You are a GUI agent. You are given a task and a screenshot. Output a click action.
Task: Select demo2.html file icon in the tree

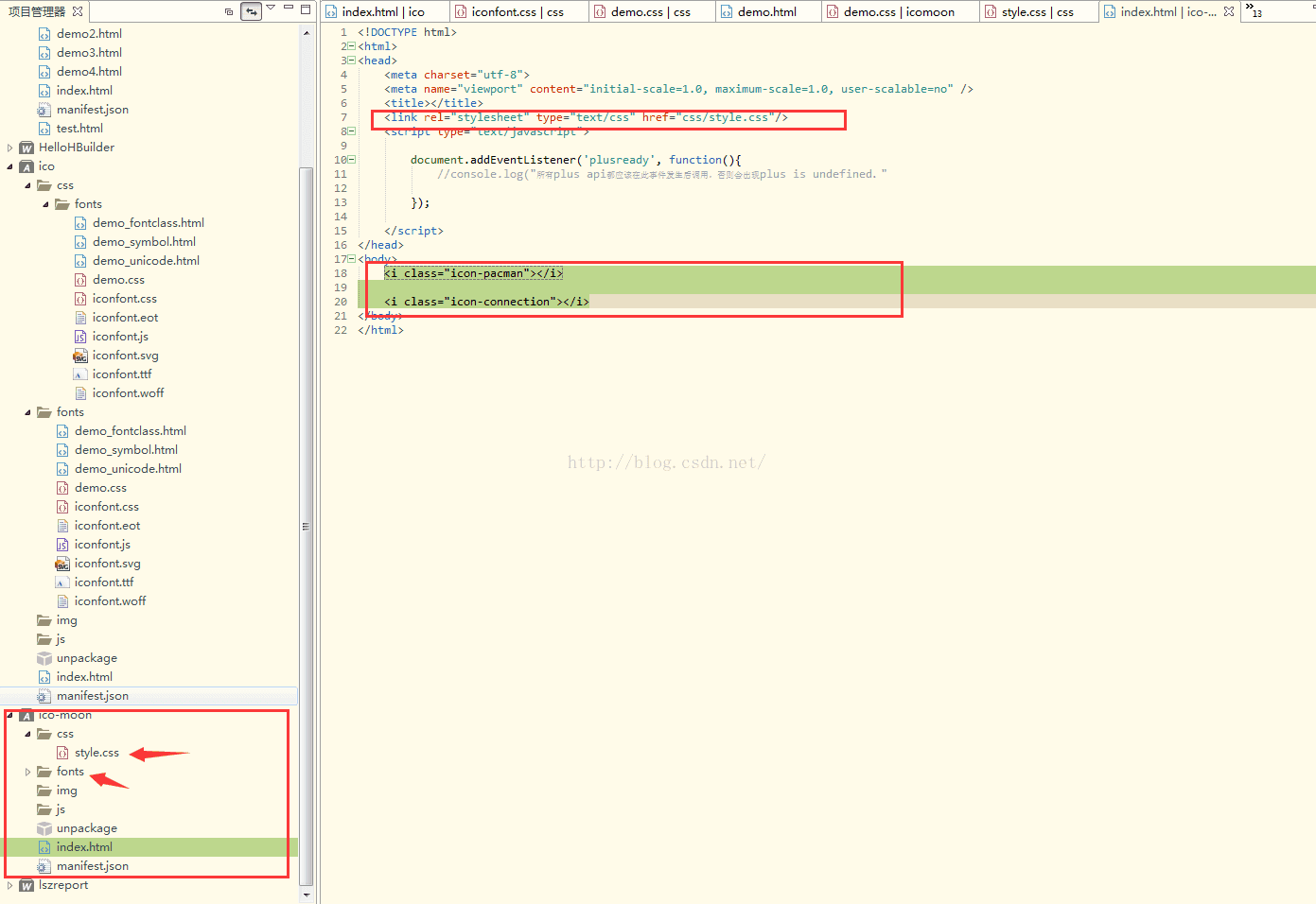coord(44,34)
